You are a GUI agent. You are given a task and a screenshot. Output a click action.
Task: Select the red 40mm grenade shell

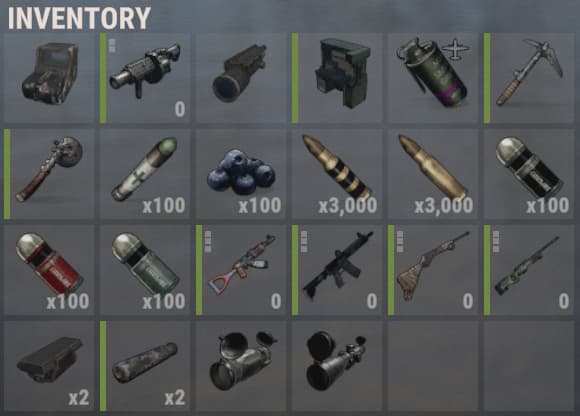pyautogui.click(x=49, y=270)
